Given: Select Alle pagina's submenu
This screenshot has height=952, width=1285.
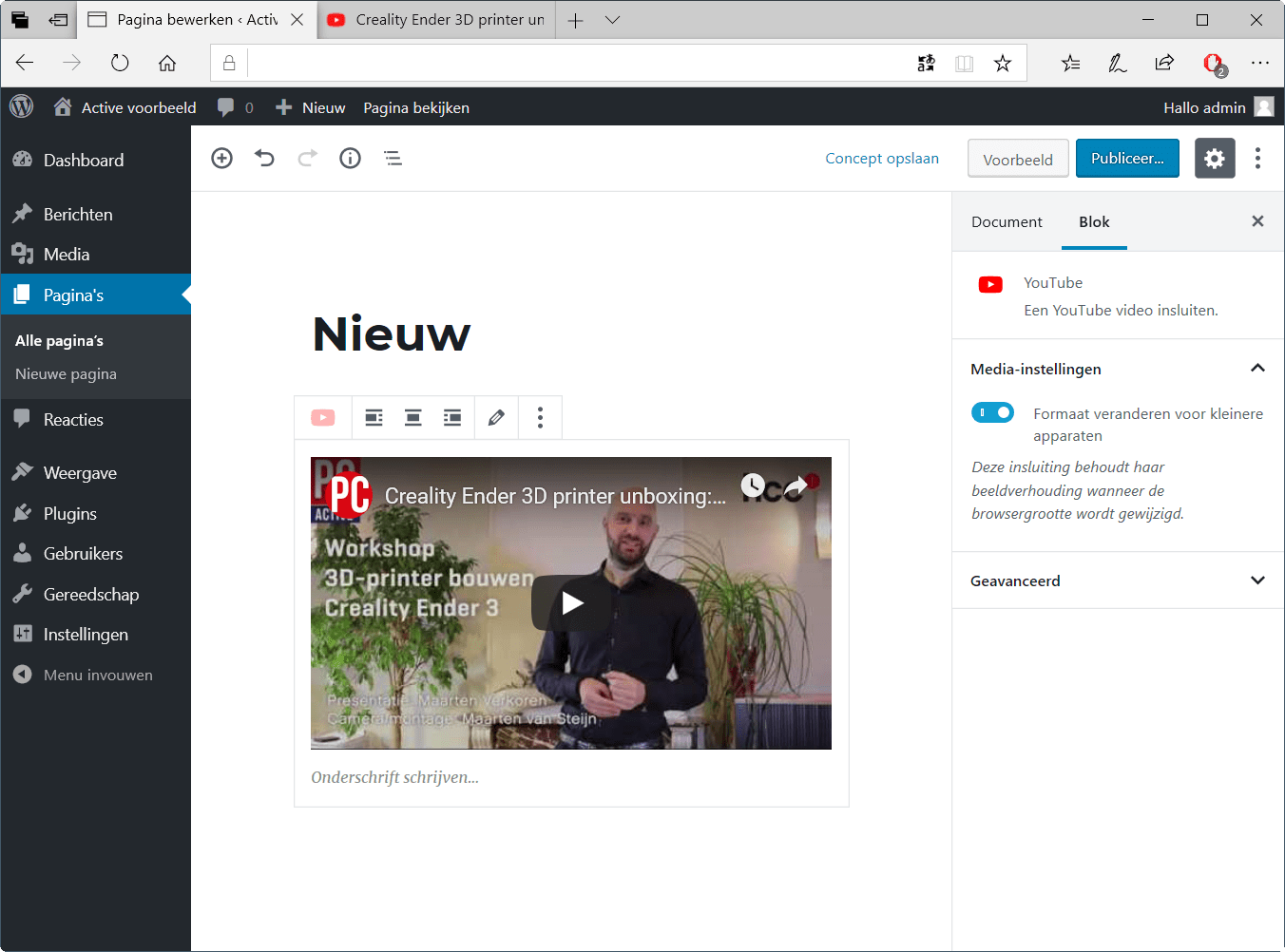Looking at the screenshot, I should (x=59, y=340).
